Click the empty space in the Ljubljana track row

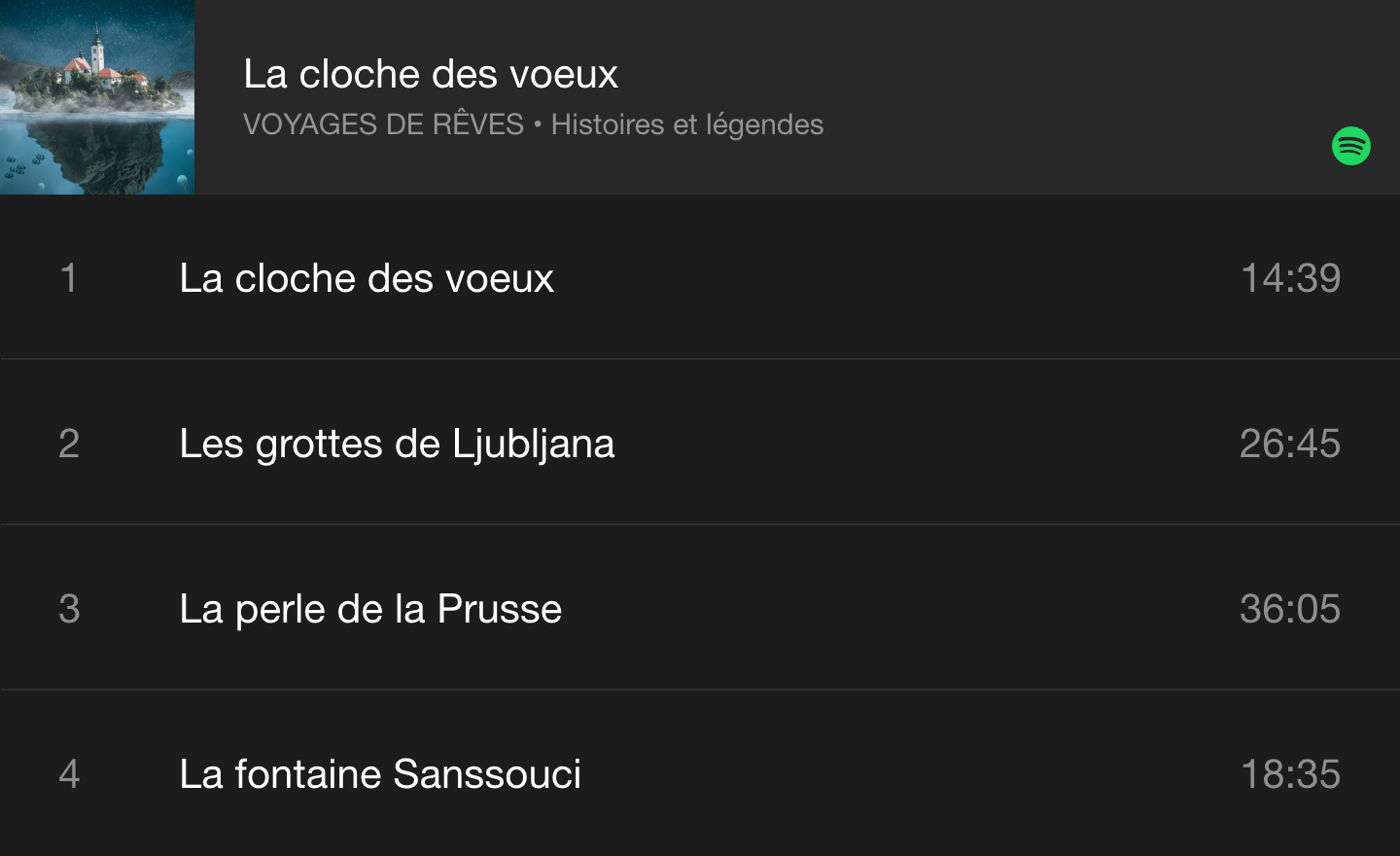pyautogui.click(x=924, y=444)
